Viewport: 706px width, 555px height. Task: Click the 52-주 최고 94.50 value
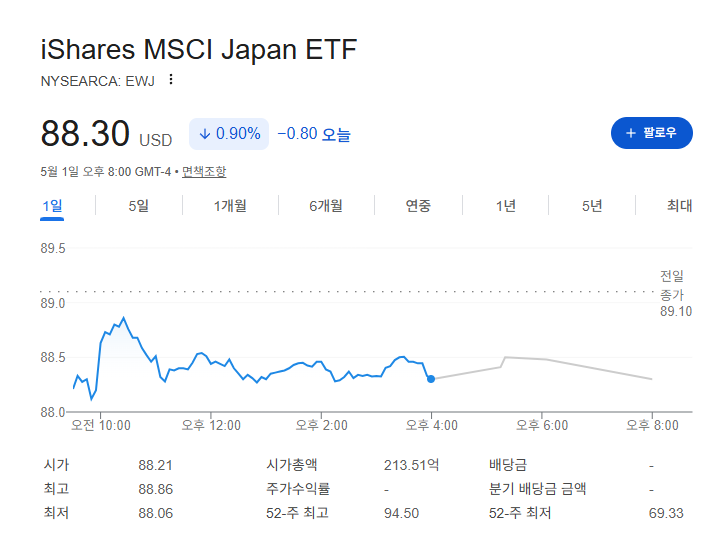[x=401, y=513]
